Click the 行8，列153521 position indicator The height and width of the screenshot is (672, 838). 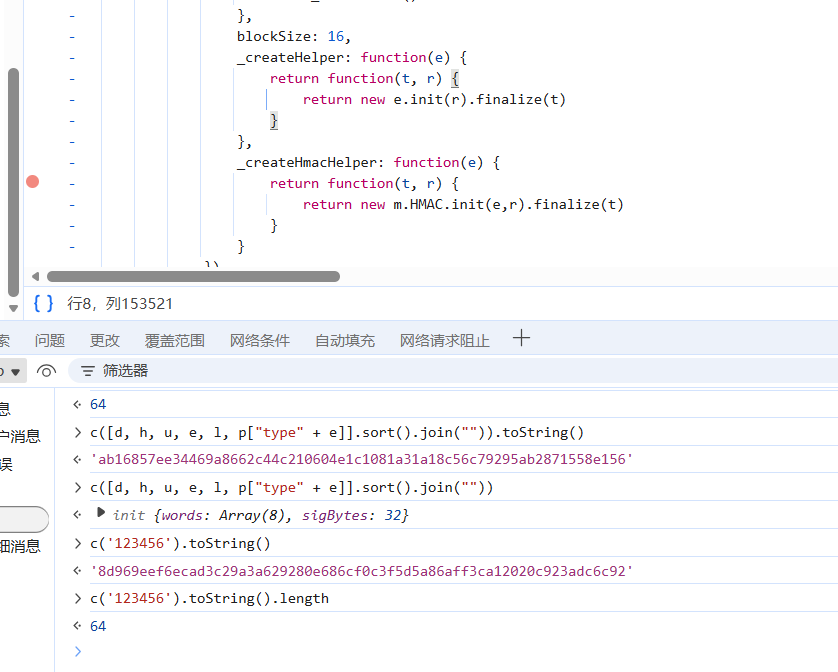[x=119, y=303]
